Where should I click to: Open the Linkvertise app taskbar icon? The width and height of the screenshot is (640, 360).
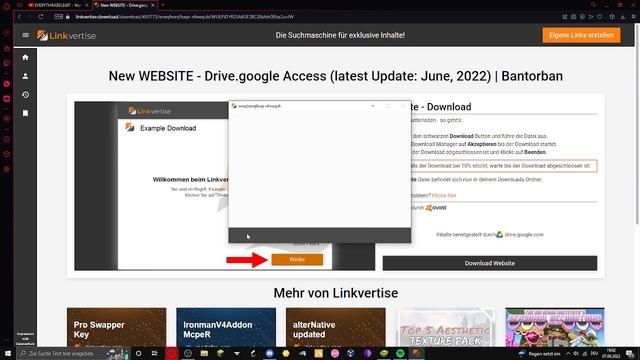[x=416, y=353]
